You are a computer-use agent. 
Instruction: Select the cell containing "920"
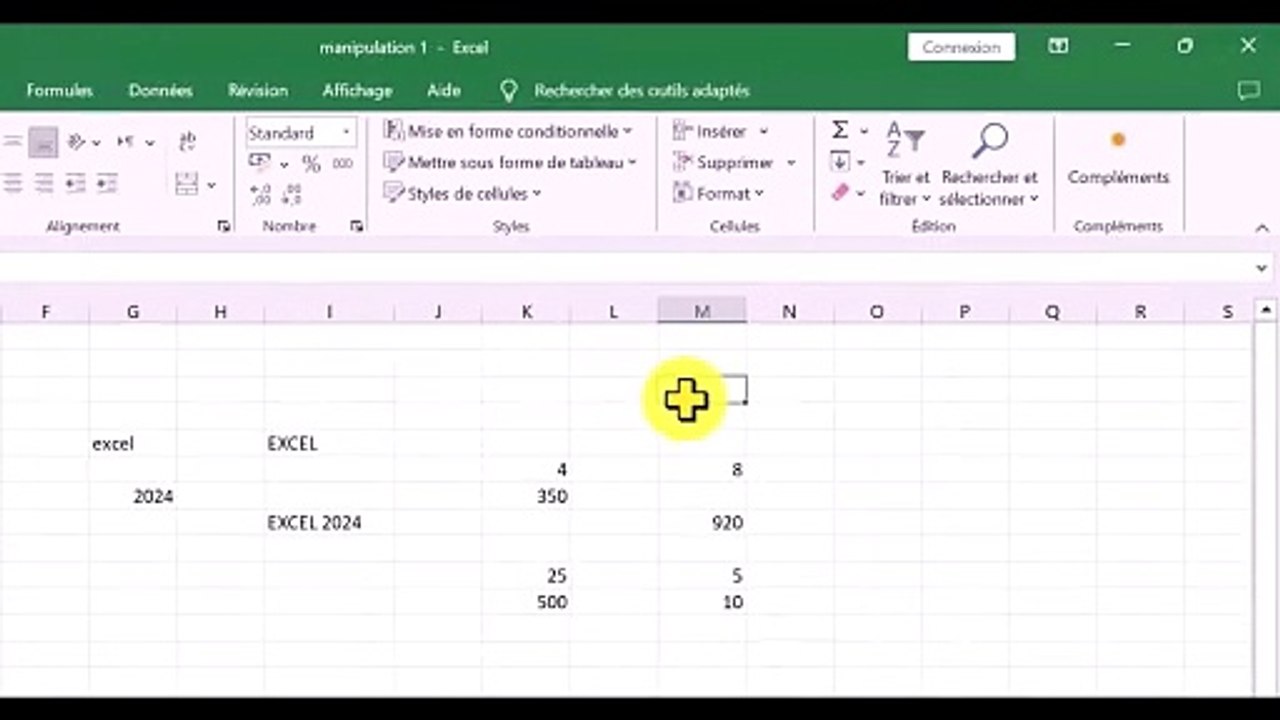click(x=702, y=522)
